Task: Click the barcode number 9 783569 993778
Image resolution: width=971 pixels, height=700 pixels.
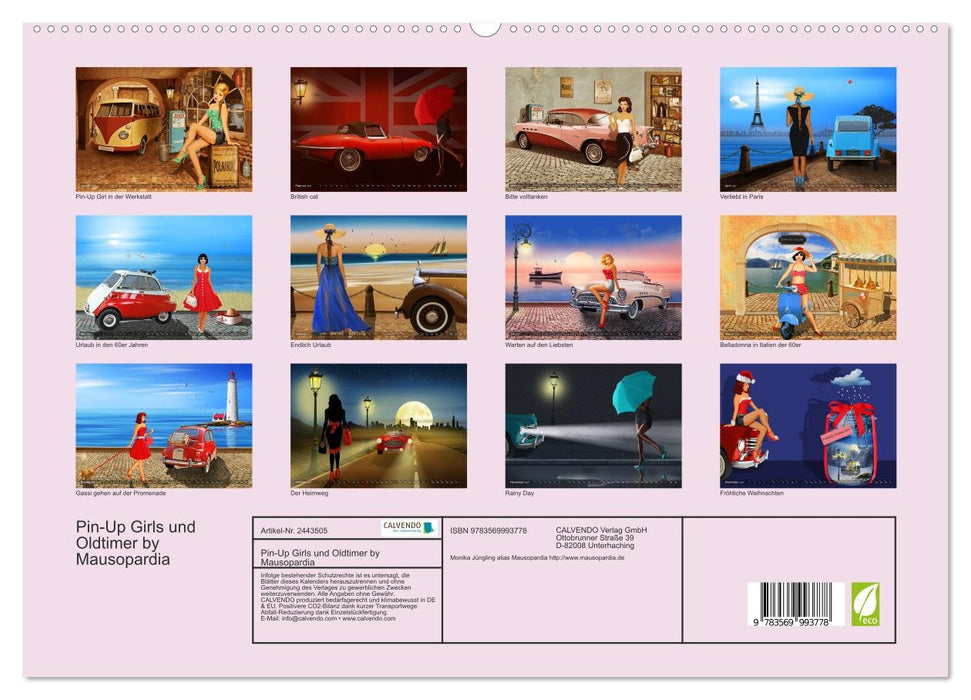Action: coord(791,622)
